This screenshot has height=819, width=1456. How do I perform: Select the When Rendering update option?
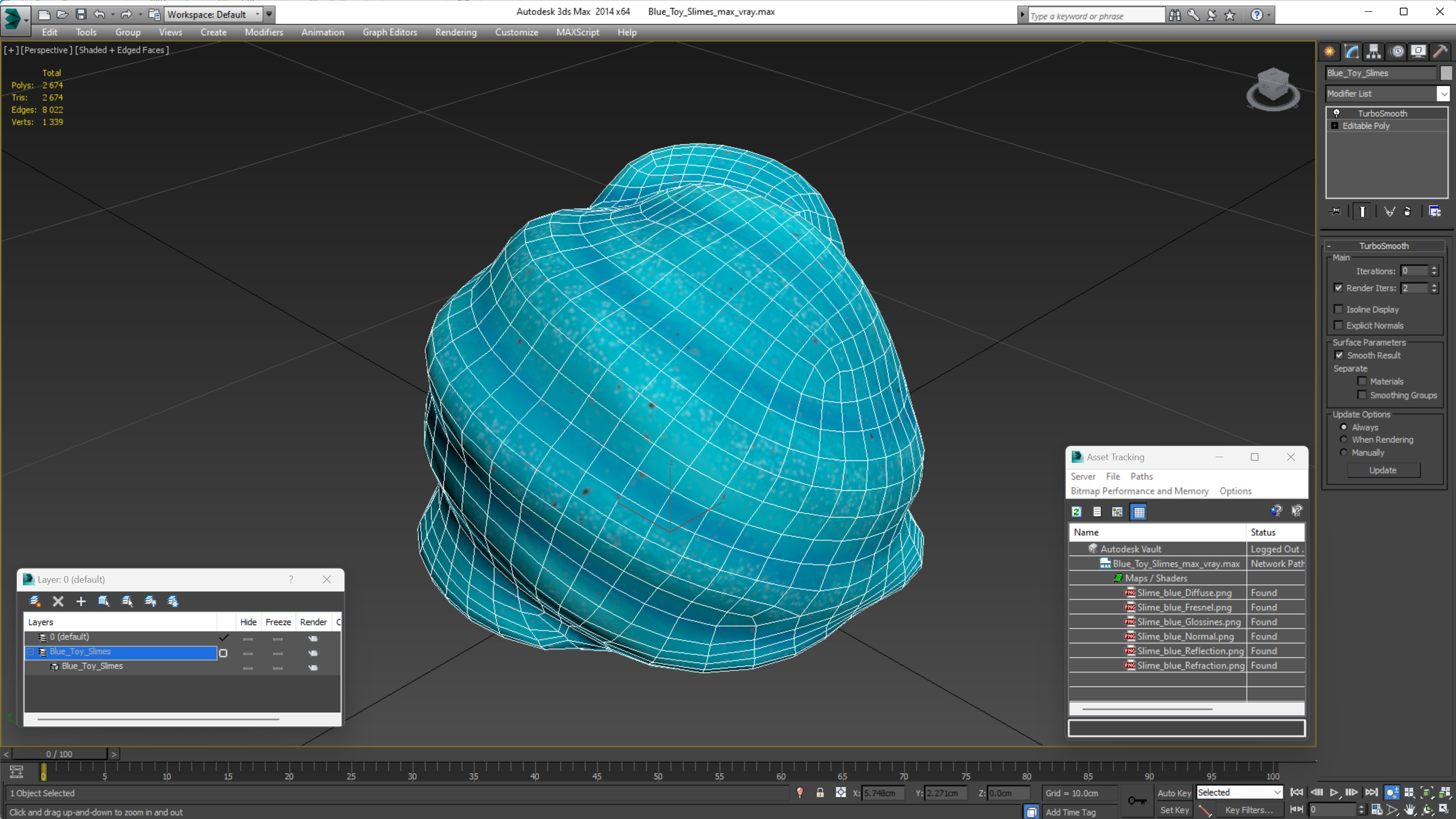coord(1344,439)
